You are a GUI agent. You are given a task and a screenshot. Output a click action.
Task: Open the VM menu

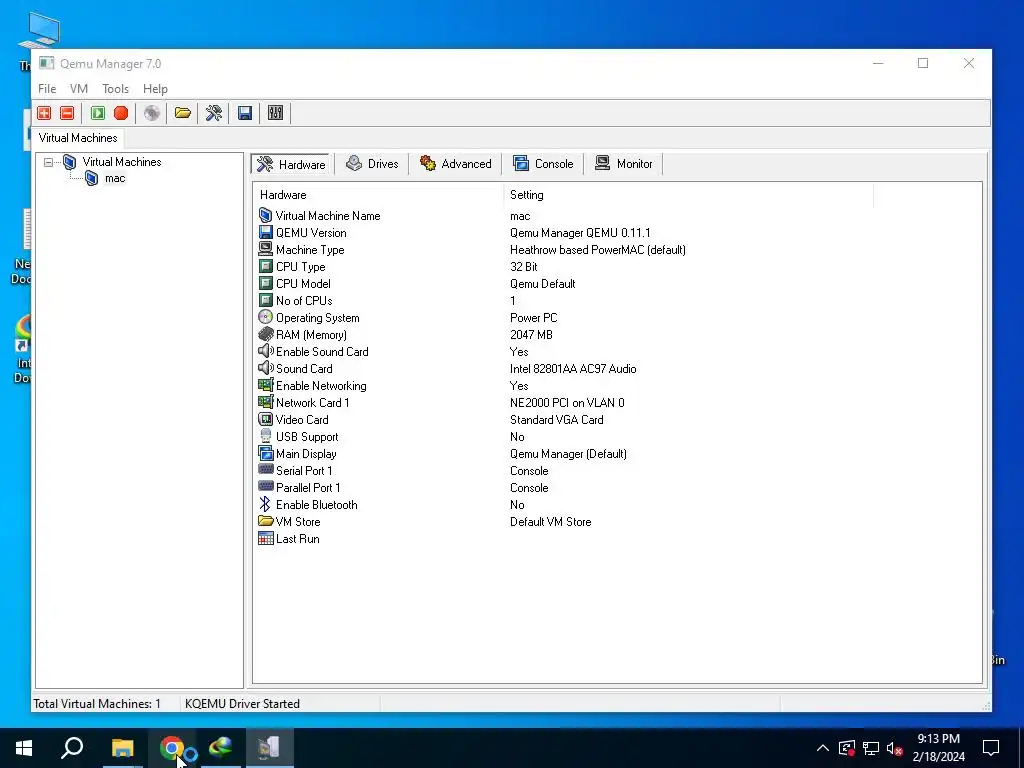79,89
